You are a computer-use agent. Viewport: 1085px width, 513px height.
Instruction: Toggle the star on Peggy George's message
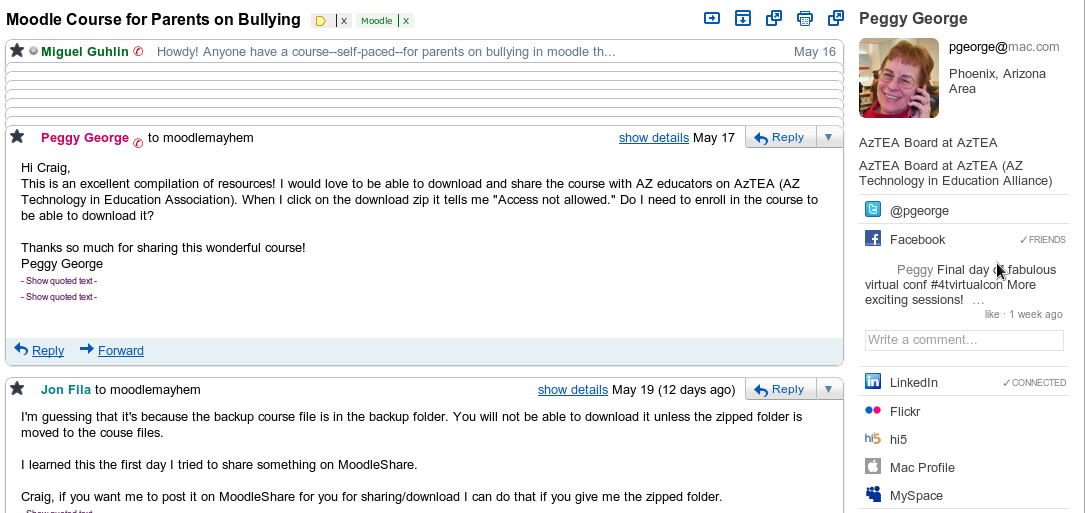coord(17,137)
